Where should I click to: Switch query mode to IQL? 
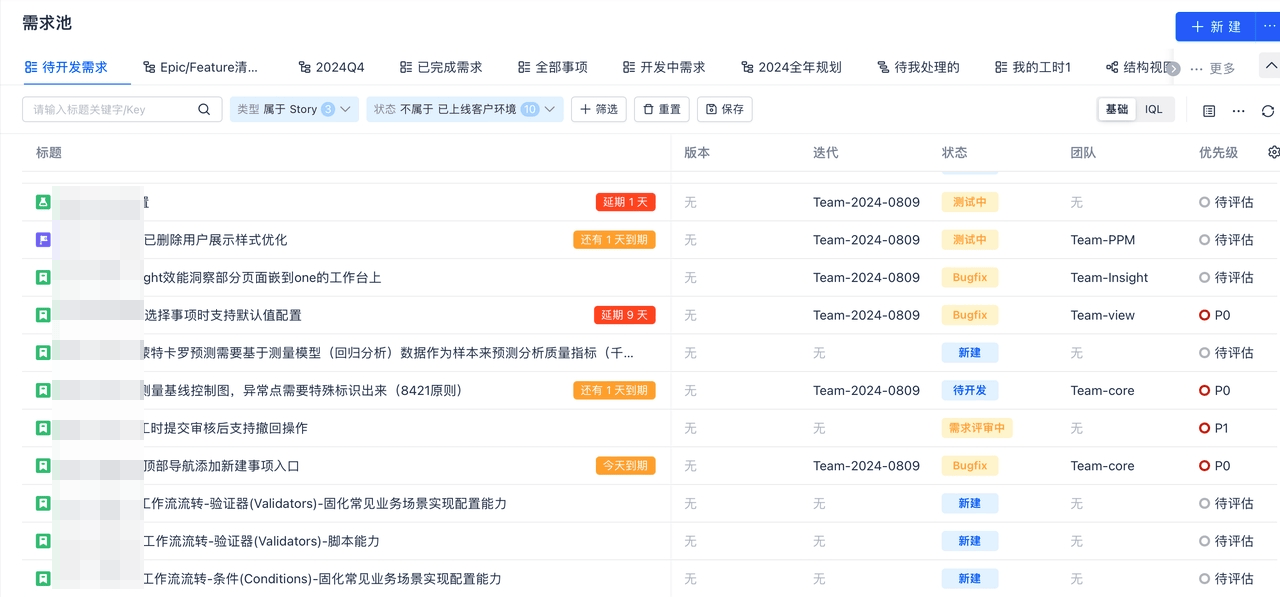pyautogui.click(x=1153, y=109)
